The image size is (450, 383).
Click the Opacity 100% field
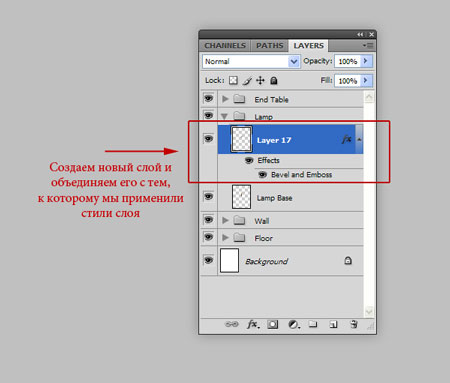348,61
